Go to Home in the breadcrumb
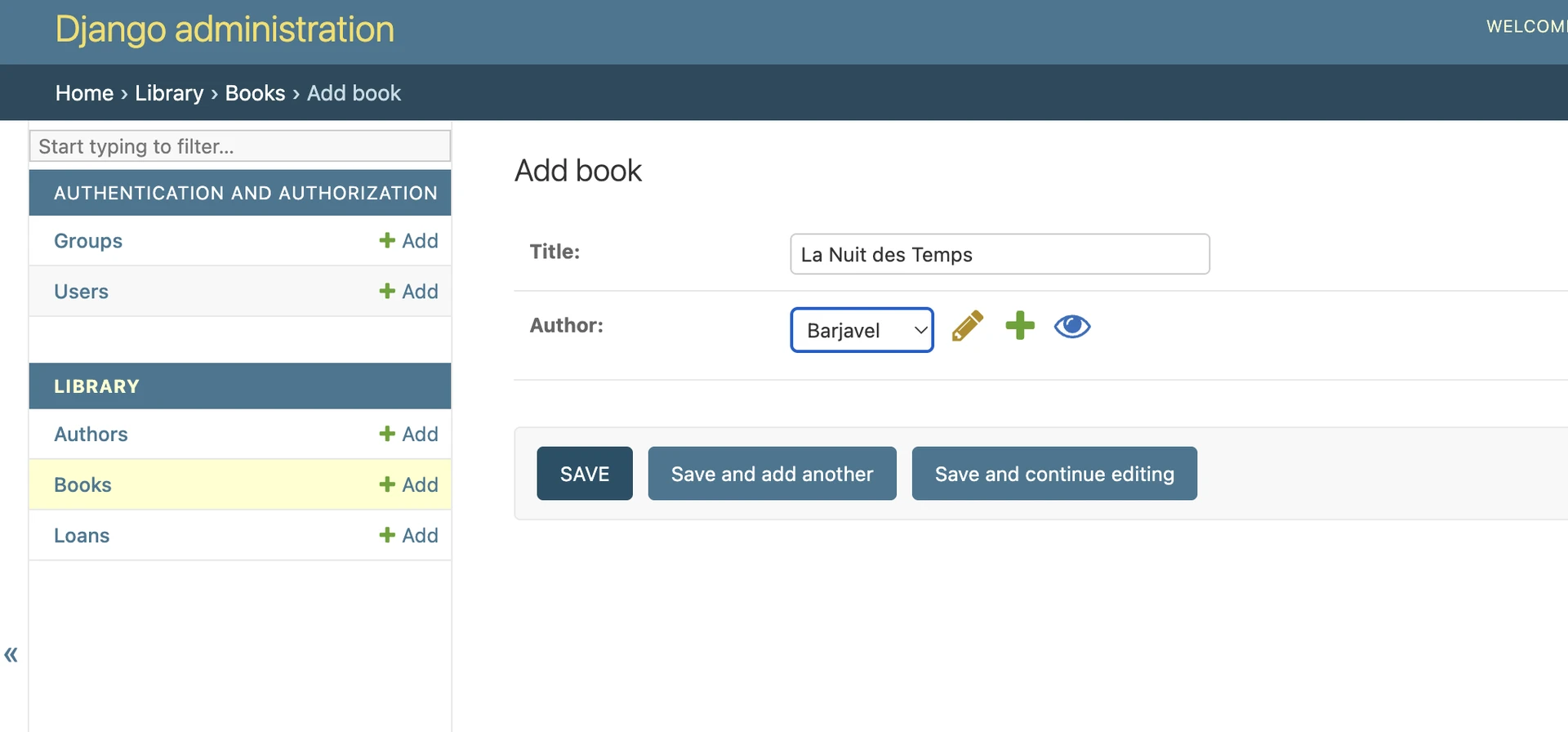 tap(84, 93)
